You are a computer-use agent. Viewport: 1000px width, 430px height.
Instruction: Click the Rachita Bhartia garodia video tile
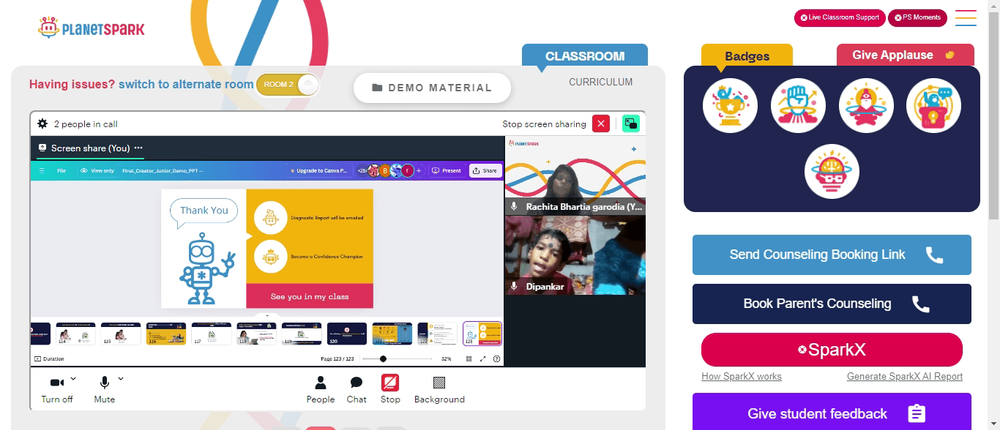click(x=575, y=175)
